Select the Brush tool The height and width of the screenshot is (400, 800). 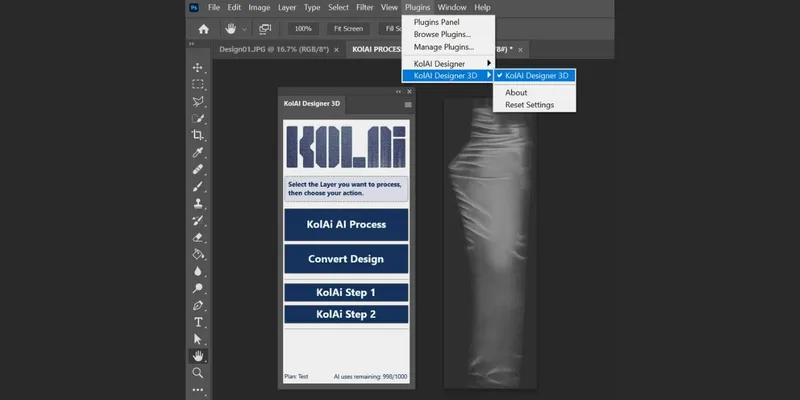(x=198, y=186)
